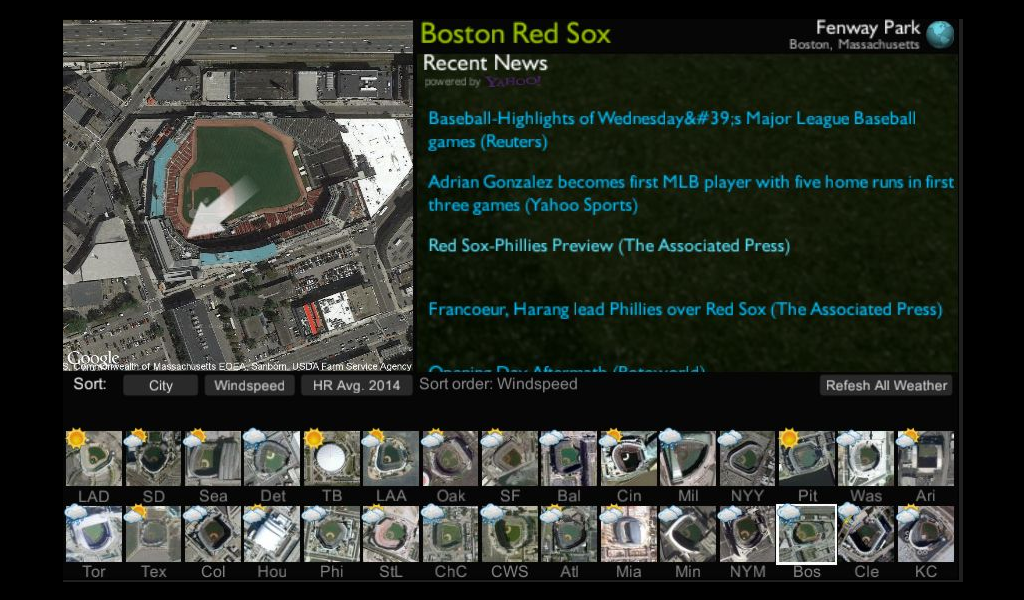Click the sun icon above the TB dome

pos(314,436)
